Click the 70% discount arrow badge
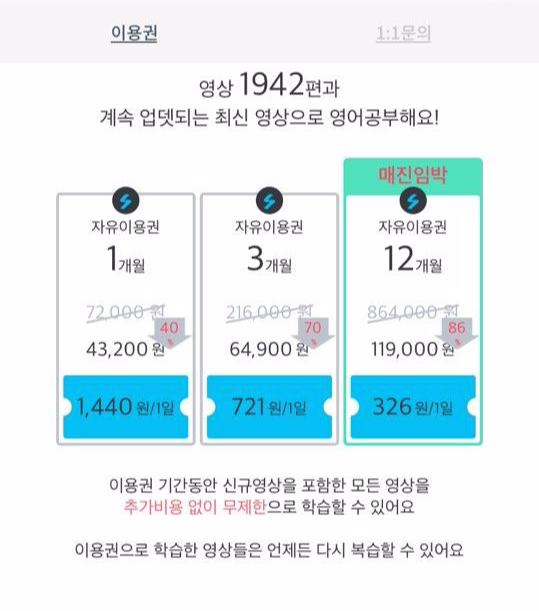 313,334
